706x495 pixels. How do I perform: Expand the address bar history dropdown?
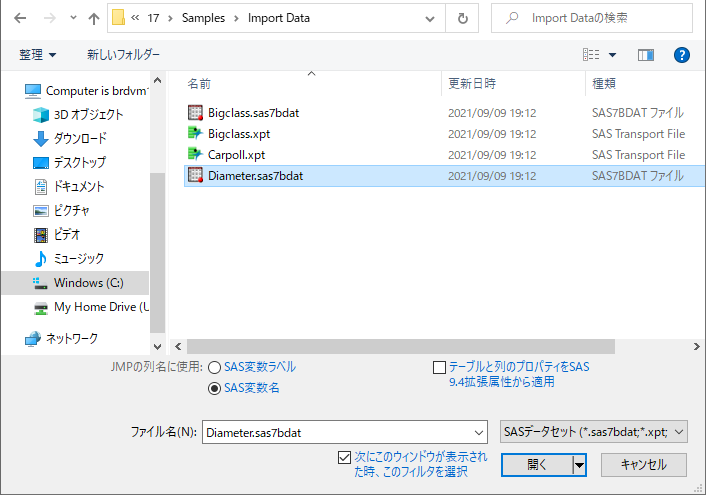point(430,18)
